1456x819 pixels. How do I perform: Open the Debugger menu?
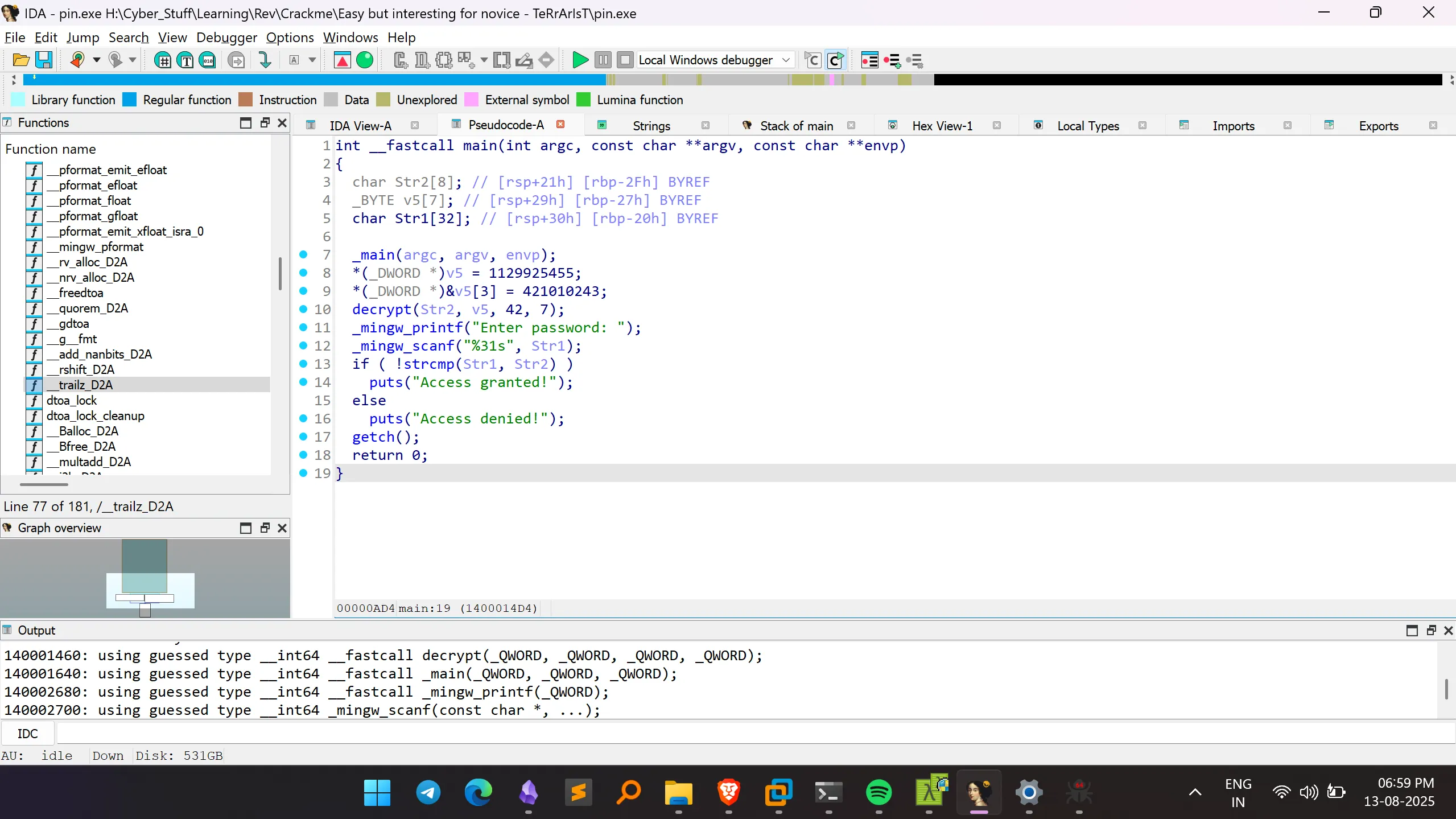(x=226, y=38)
